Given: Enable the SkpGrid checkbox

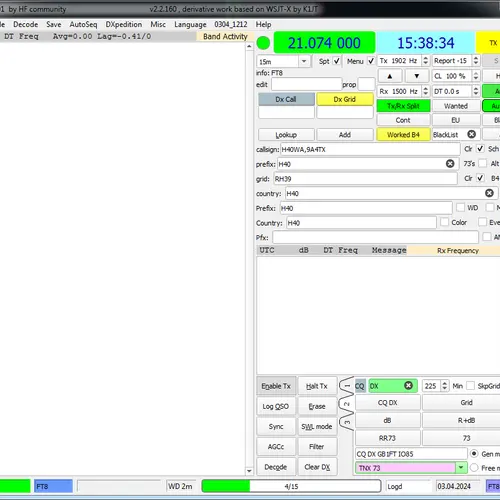Looking at the screenshot, I should (x=470, y=386).
